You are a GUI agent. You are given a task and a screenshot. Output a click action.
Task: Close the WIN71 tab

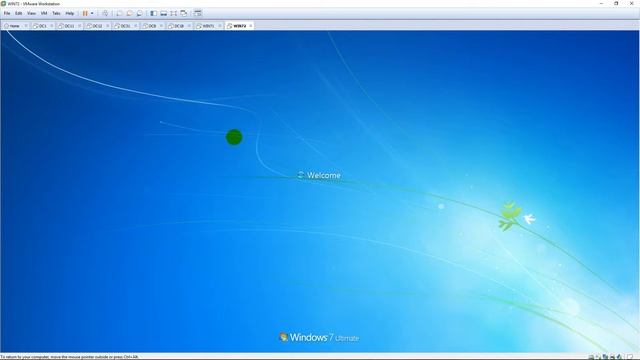tap(220, 26)
